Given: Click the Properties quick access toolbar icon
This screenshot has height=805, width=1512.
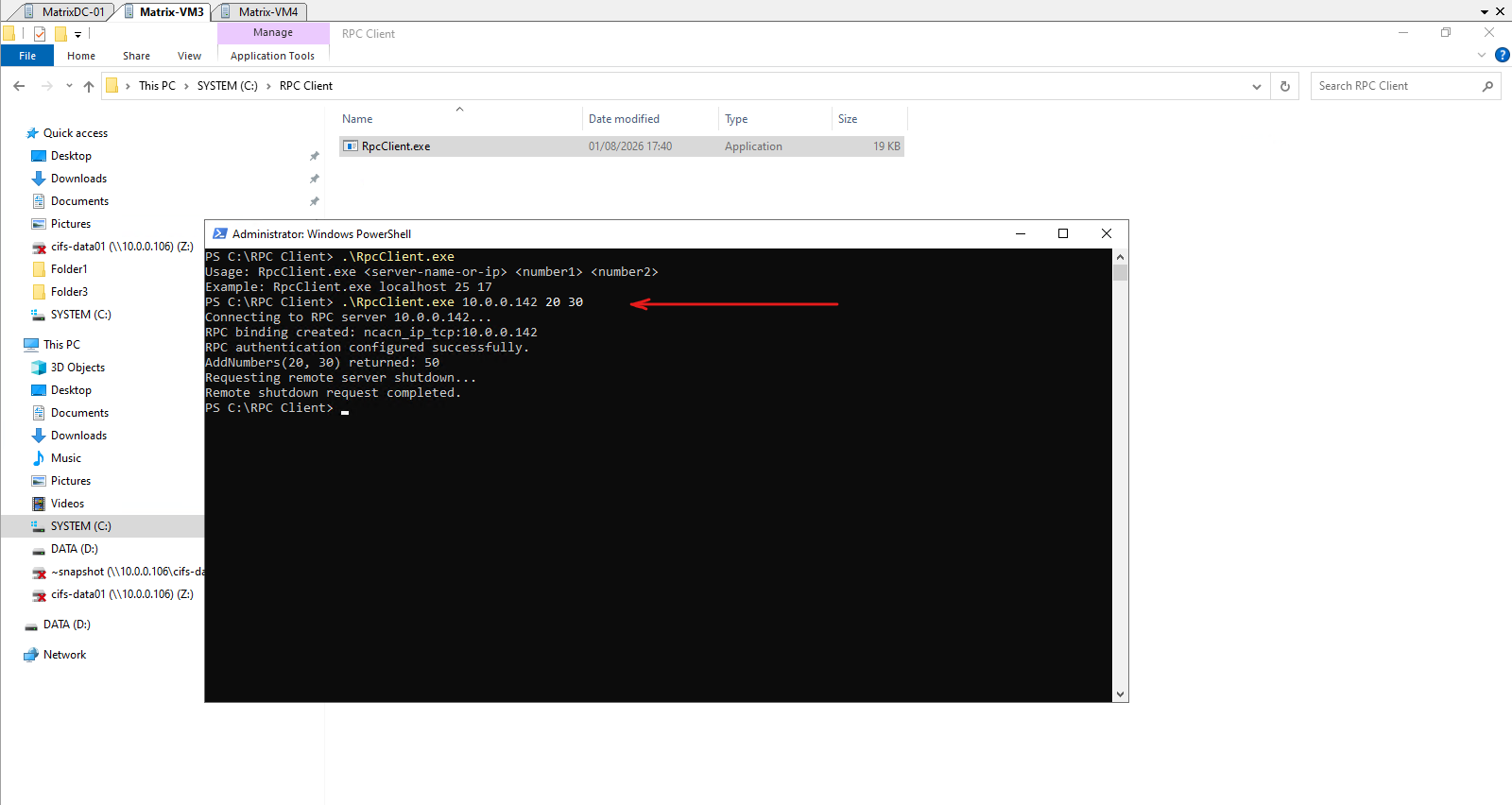Looking at the screenshot, I should click(40, 34).
